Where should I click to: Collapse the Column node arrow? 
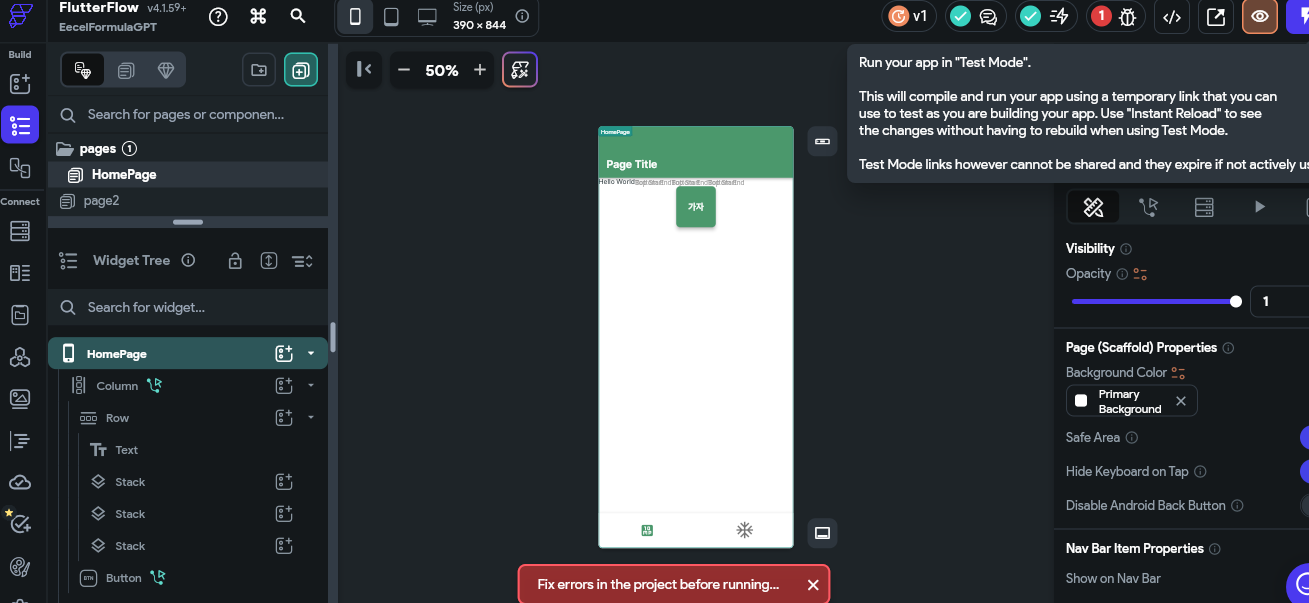tap(311, 385)
